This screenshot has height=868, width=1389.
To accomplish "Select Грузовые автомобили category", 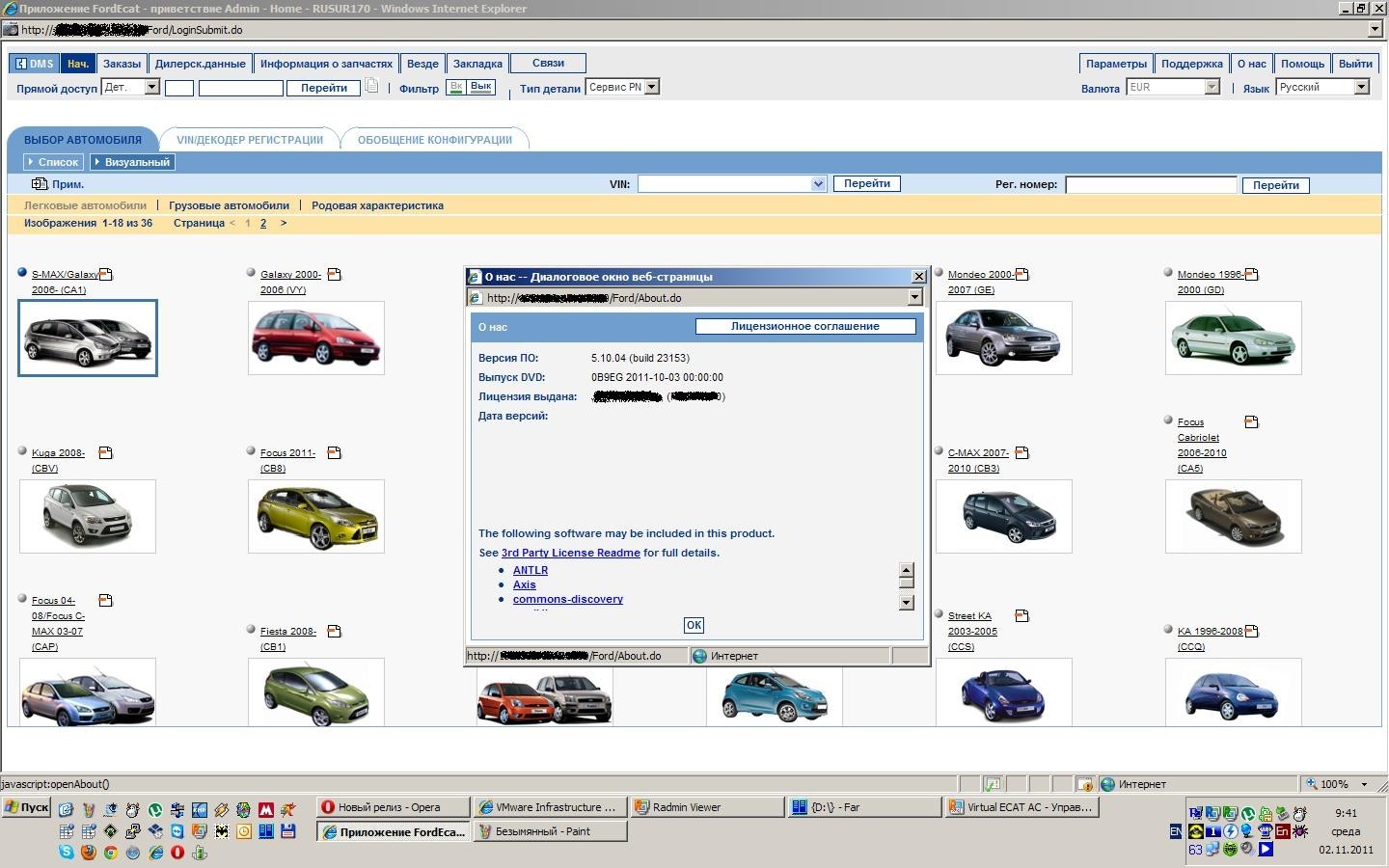I will (229, 205).
